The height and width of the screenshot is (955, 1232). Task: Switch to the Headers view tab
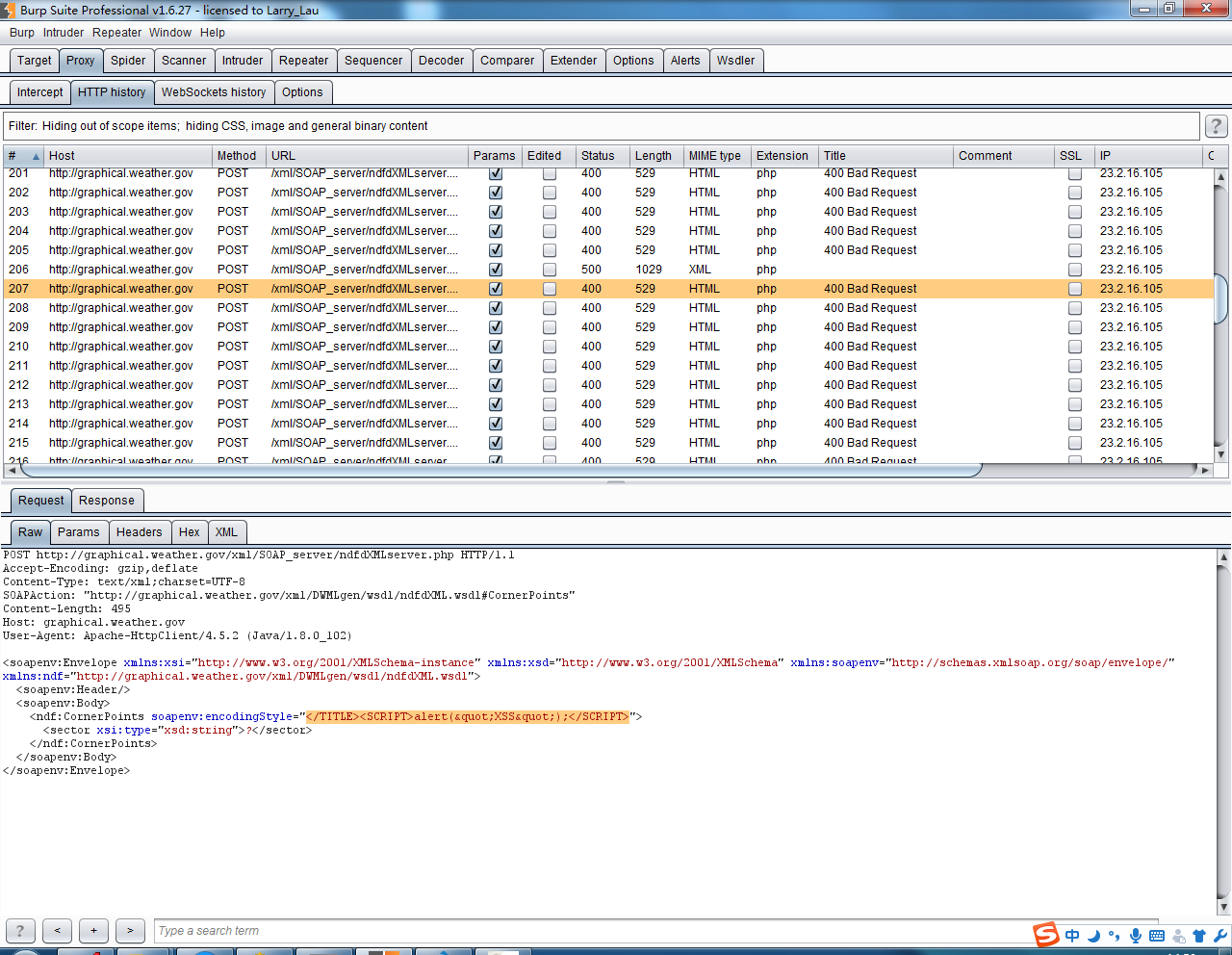pos(140,532)
